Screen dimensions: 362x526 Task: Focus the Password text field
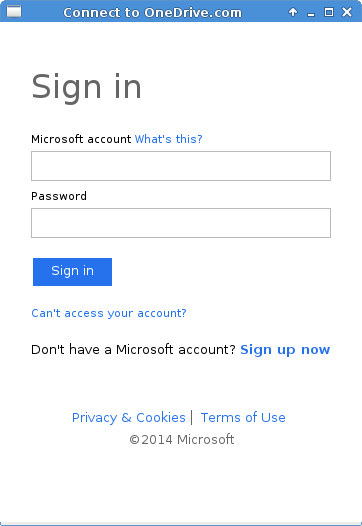[x=181, y=223]
